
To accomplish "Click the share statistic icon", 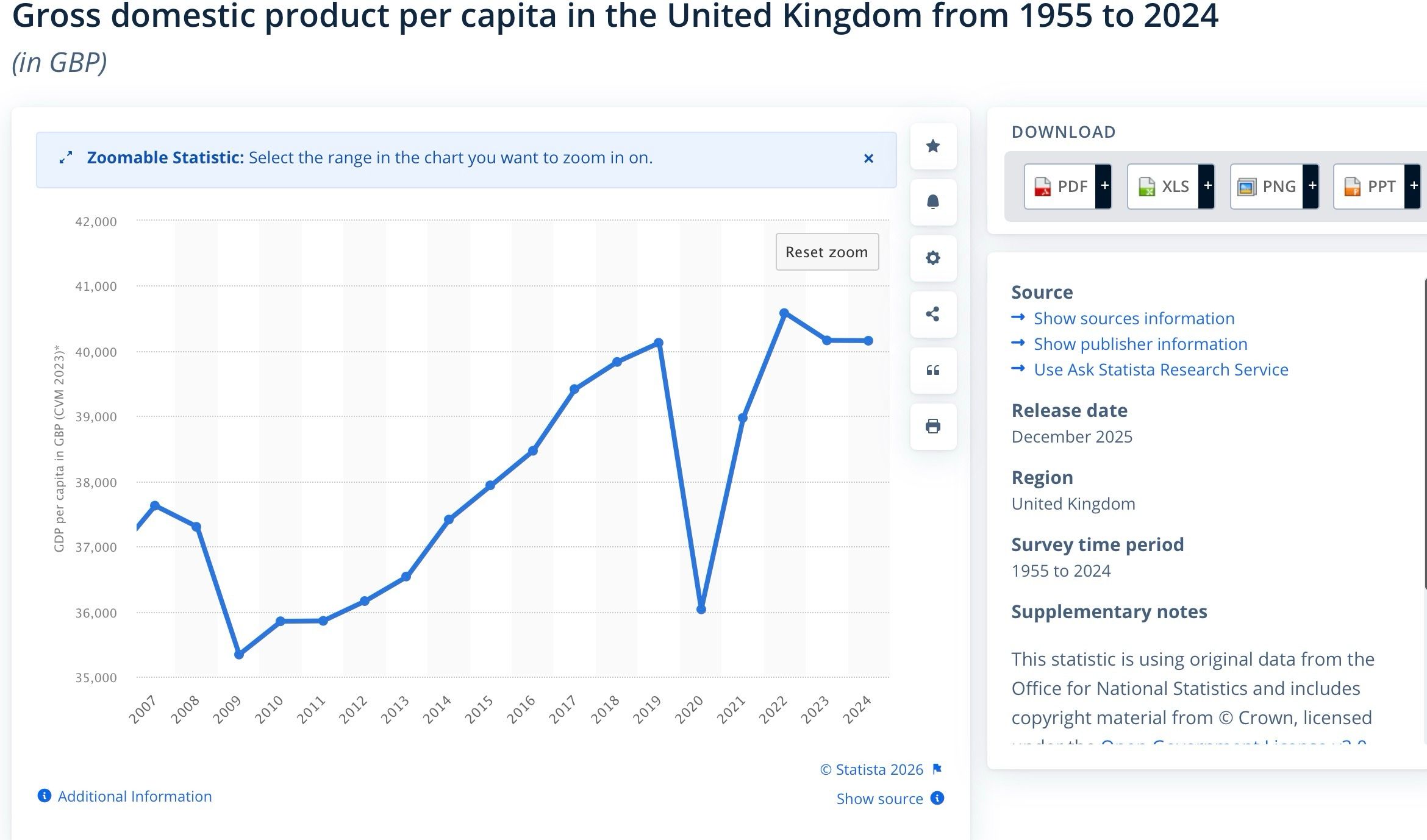I will point(932,314).
